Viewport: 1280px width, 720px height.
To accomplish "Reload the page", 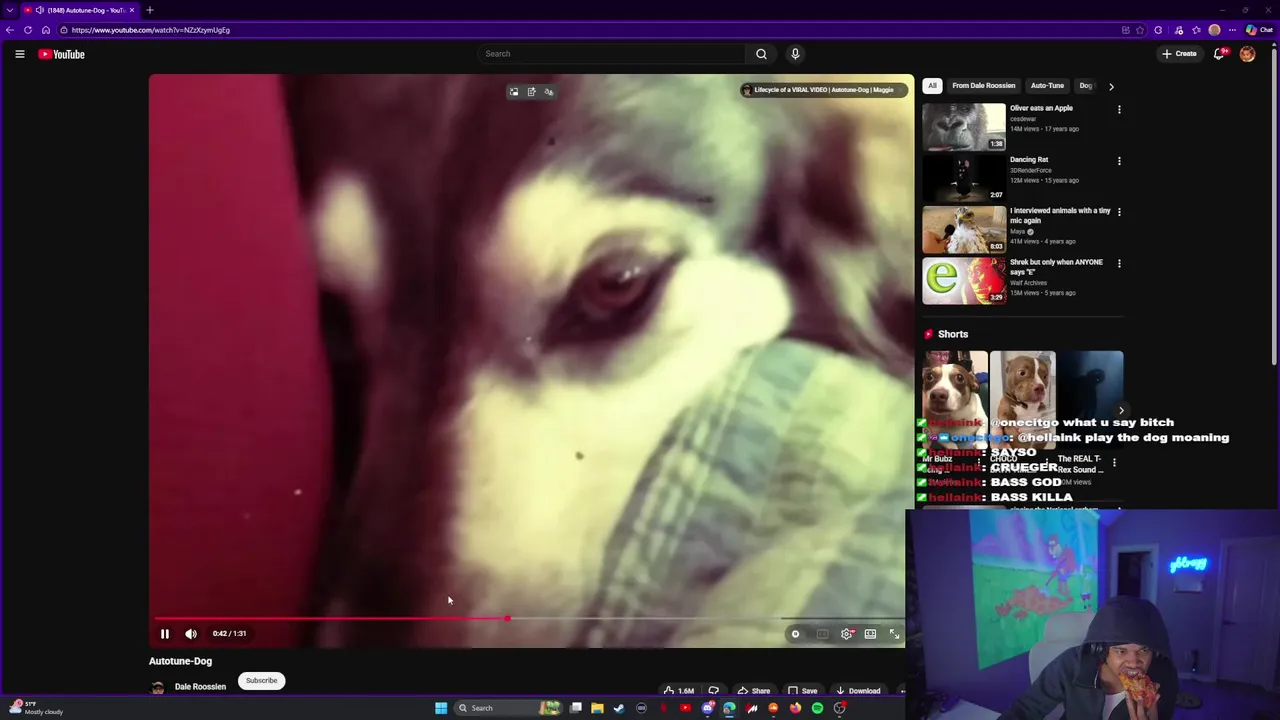I will coord(28,30).
